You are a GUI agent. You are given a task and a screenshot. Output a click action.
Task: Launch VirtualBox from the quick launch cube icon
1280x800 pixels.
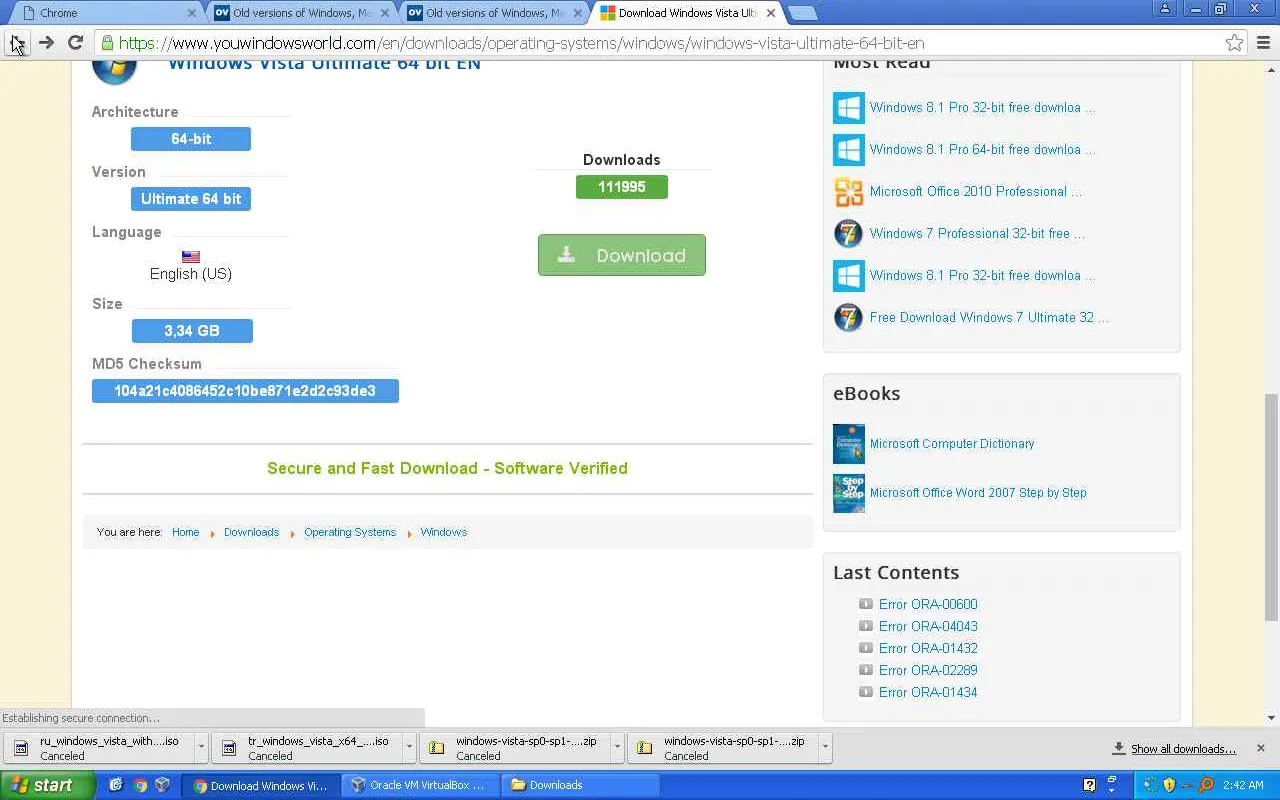162,785
